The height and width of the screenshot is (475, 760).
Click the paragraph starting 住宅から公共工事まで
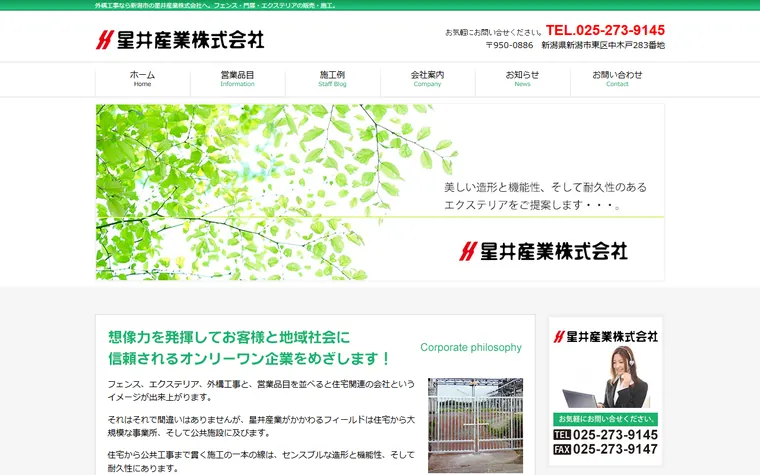coord(261,461)
